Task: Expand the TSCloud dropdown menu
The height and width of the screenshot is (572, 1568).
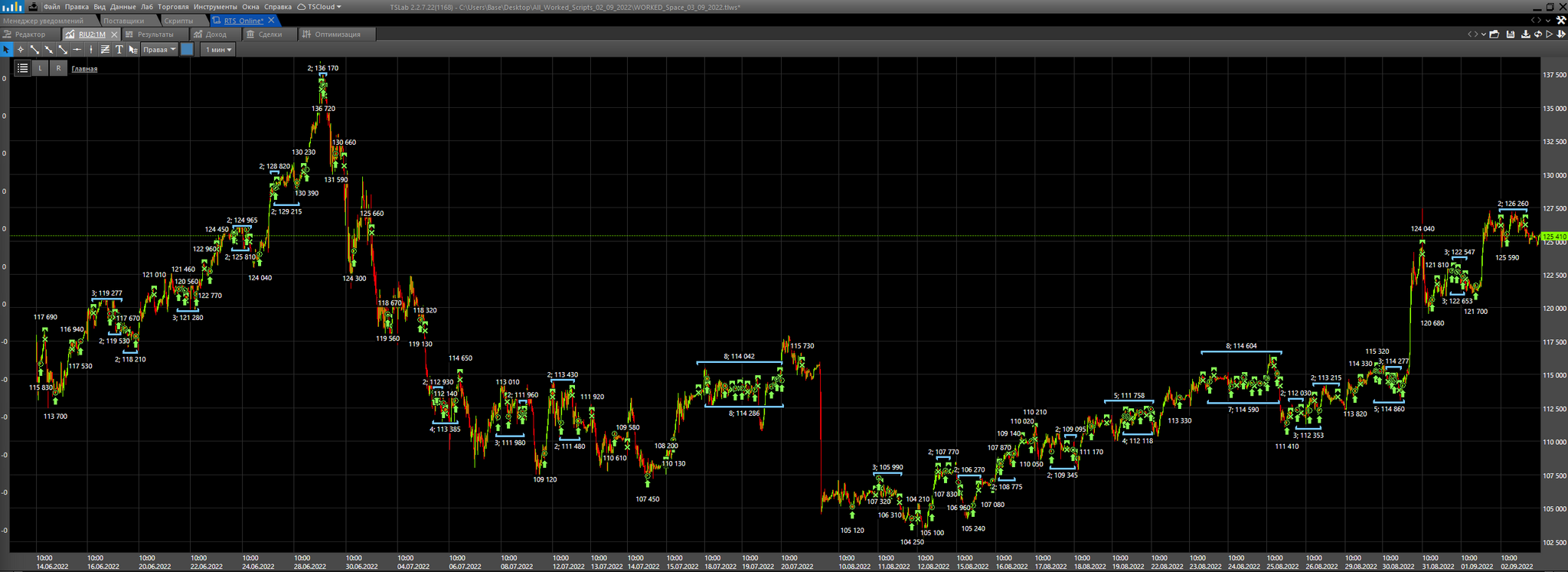Action: 319,7
